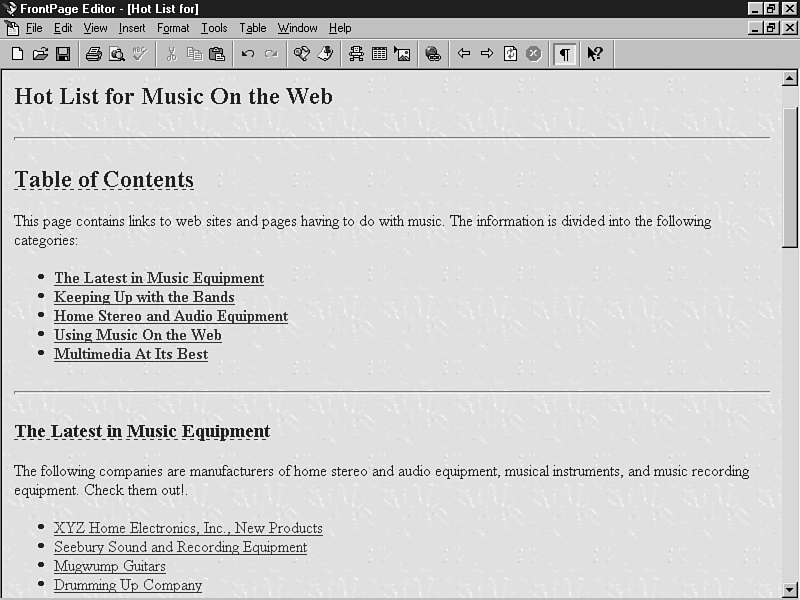Click the Open file folder icon
The image size is (800, 600).
point(40,54)
